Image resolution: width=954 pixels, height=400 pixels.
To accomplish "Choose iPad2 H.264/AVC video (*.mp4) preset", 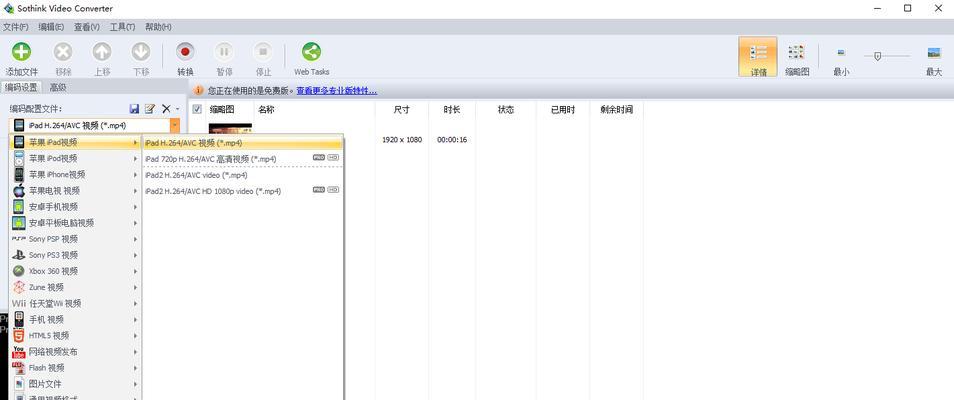I will [242, 175].
